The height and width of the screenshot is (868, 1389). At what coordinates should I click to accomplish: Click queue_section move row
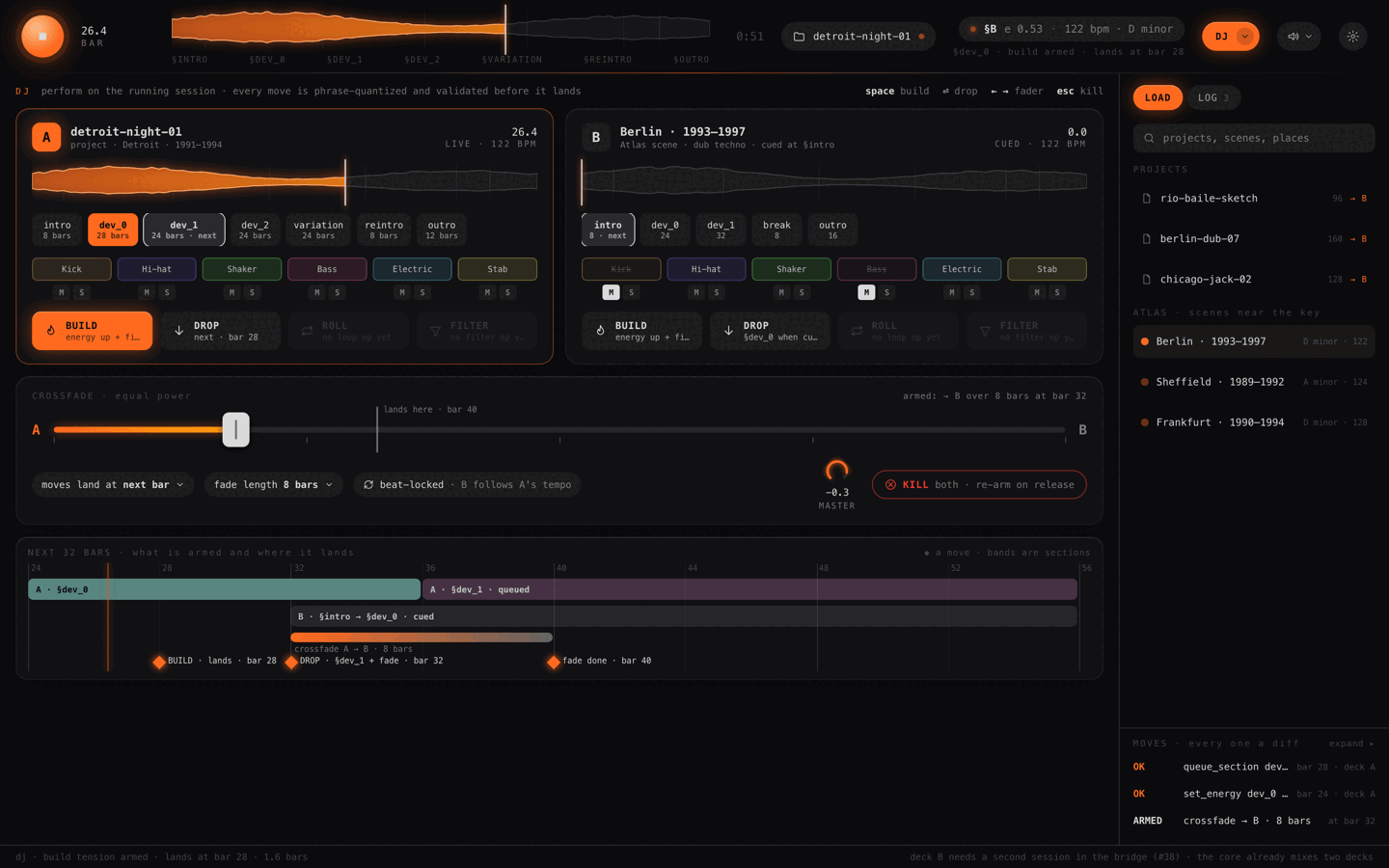(x=1254, y=767)
